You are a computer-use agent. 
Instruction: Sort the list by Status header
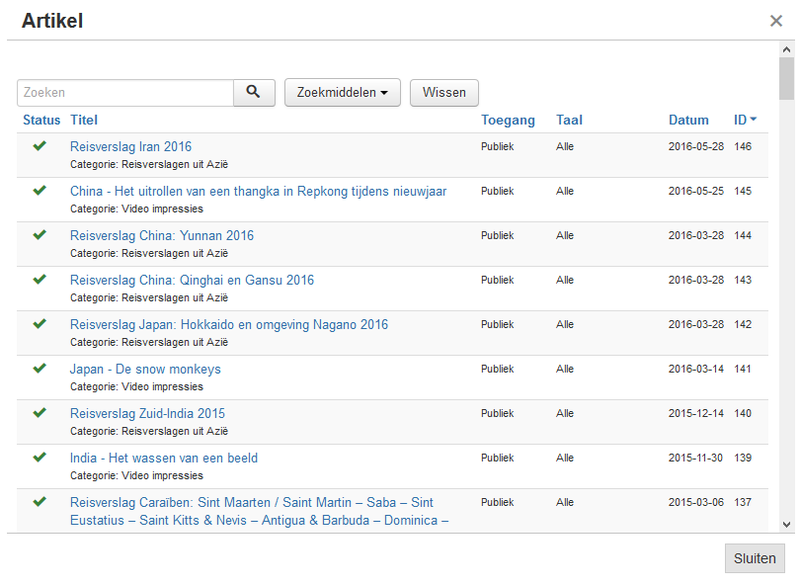click(41, 120)
